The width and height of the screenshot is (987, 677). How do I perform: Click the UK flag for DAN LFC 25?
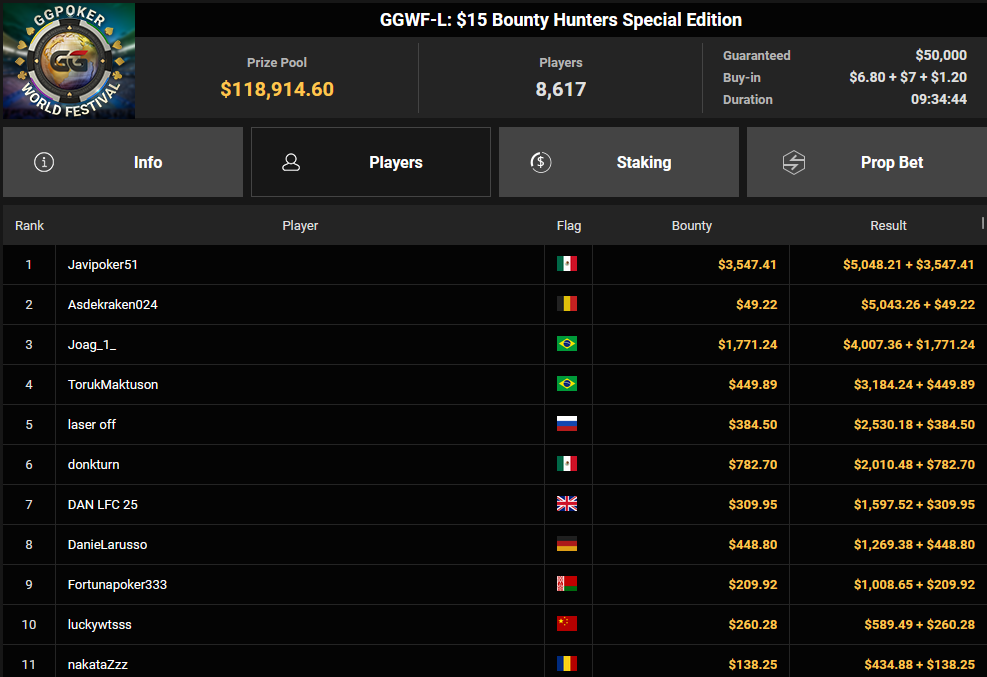pyautogui.click(x=567, y=503)
